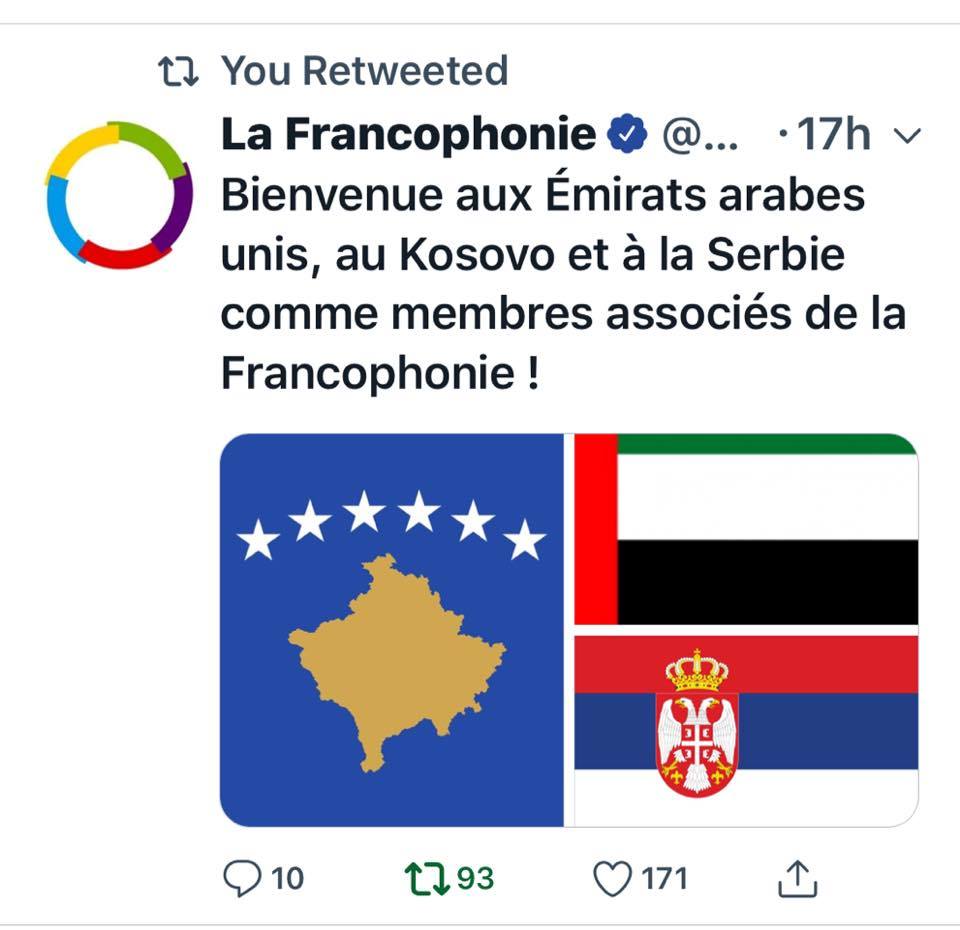960x930 pixels.
Task: Click the La Francophonie account name
Action: [x=408, y=135]
